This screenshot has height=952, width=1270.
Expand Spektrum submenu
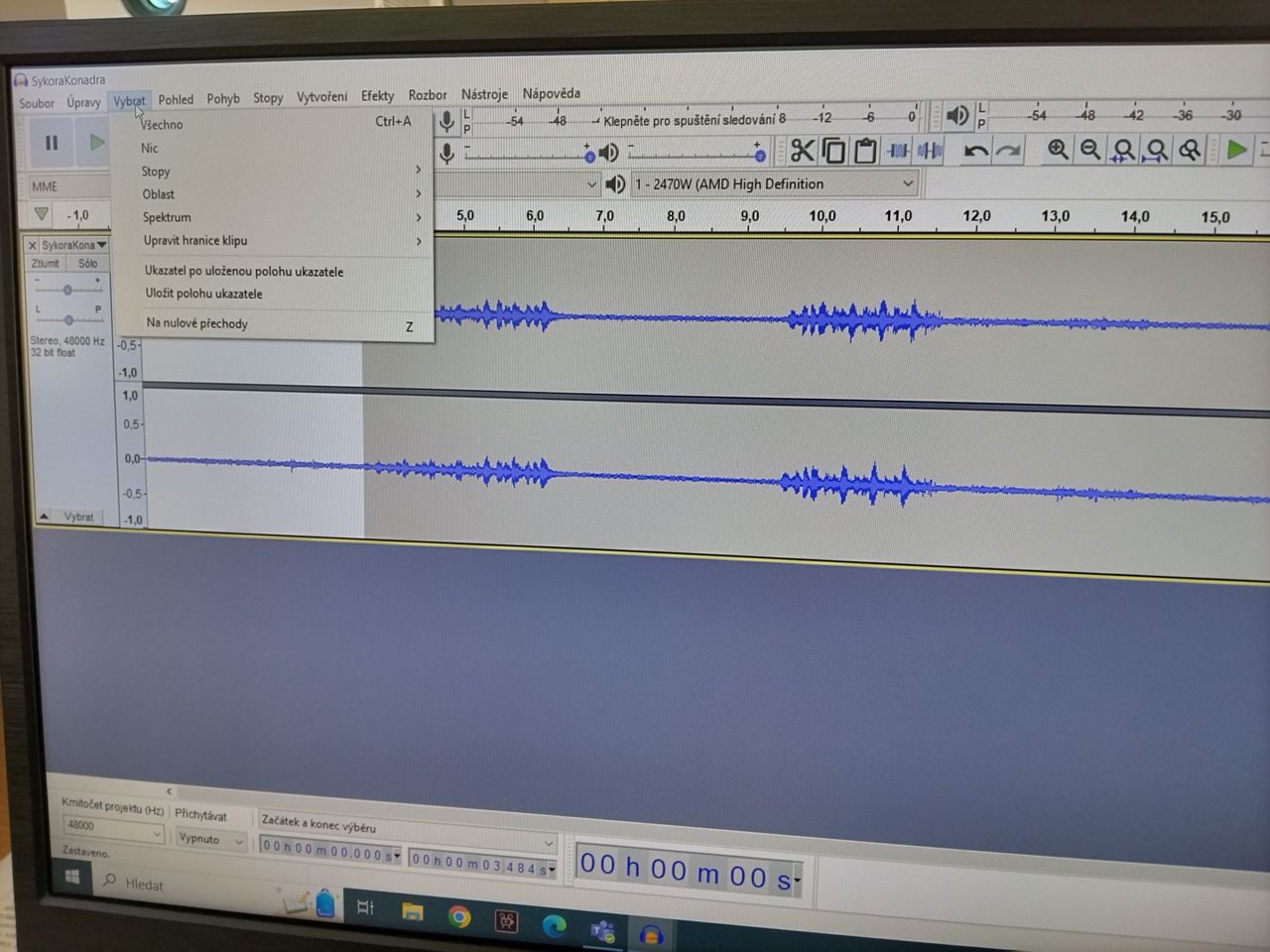[x=275, y=217]
